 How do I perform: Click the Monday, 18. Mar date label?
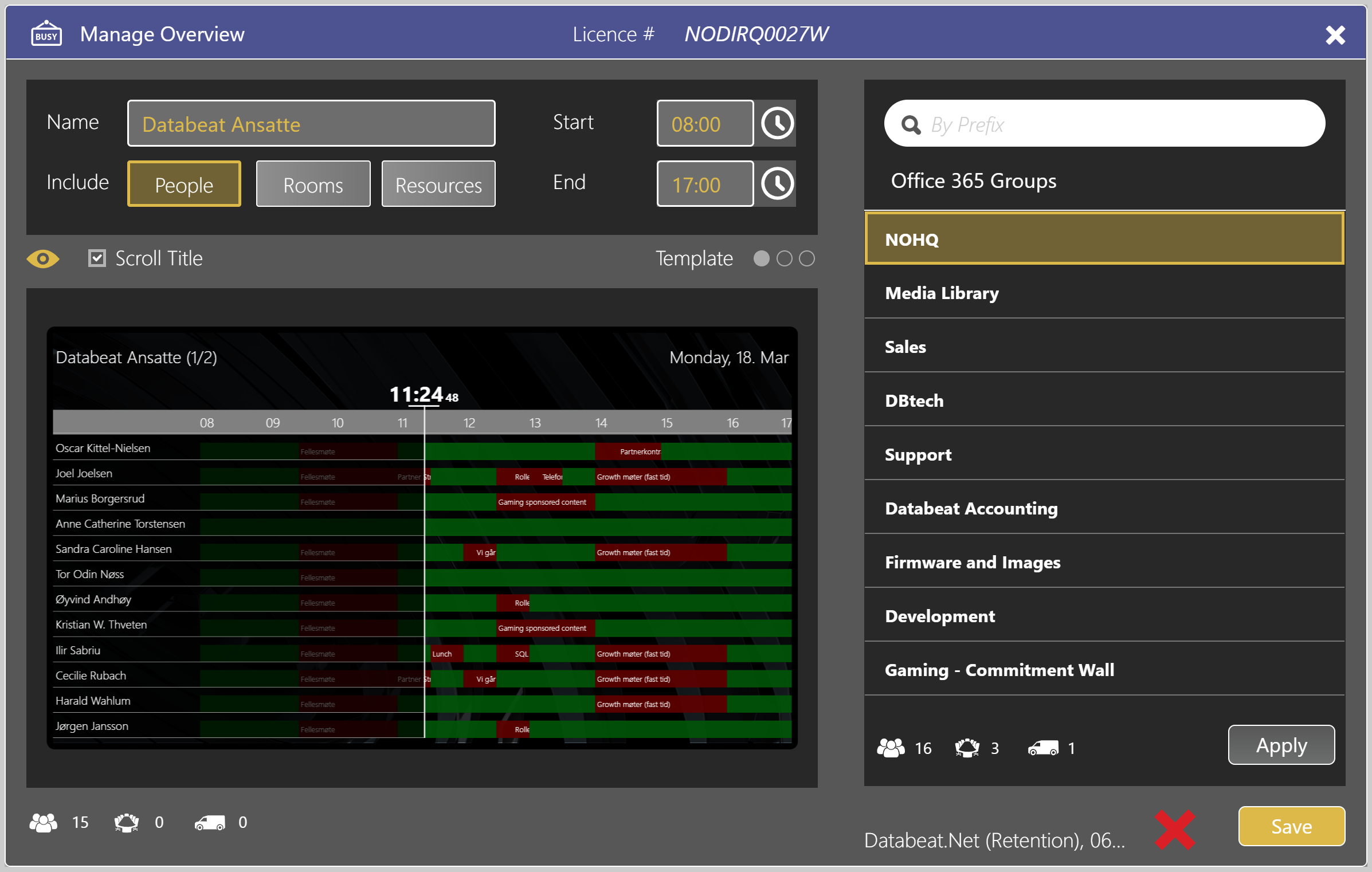tap(729, 358)
